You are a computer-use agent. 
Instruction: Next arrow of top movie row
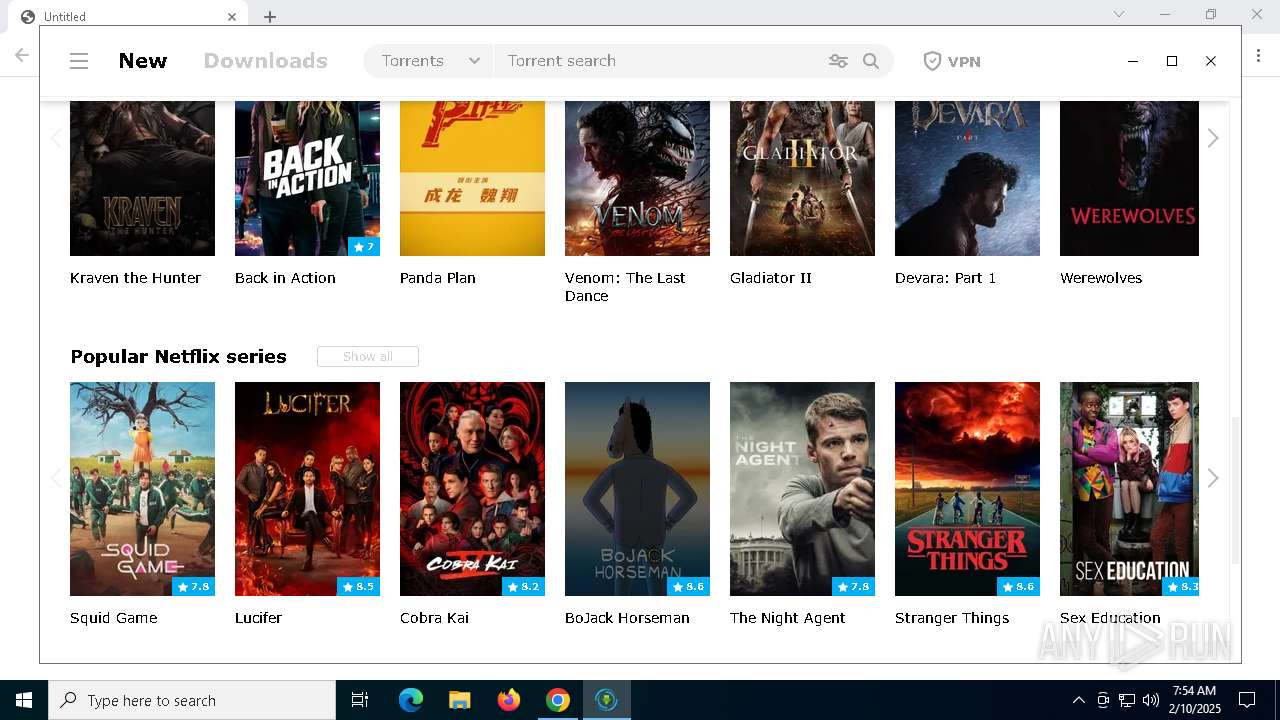(1213, 138)
